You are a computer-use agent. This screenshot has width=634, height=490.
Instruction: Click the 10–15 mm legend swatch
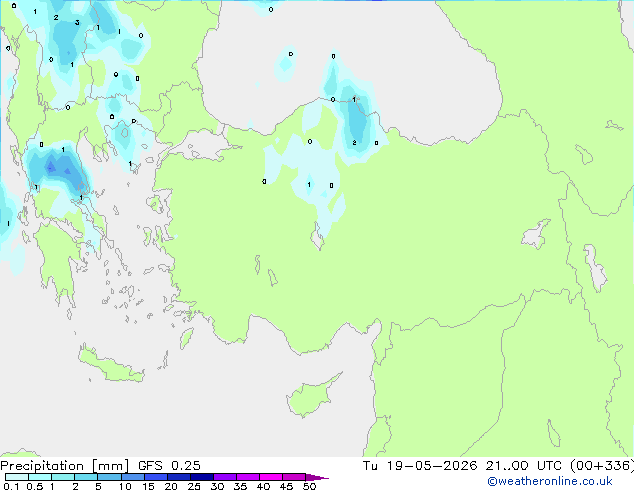point(132,477)
